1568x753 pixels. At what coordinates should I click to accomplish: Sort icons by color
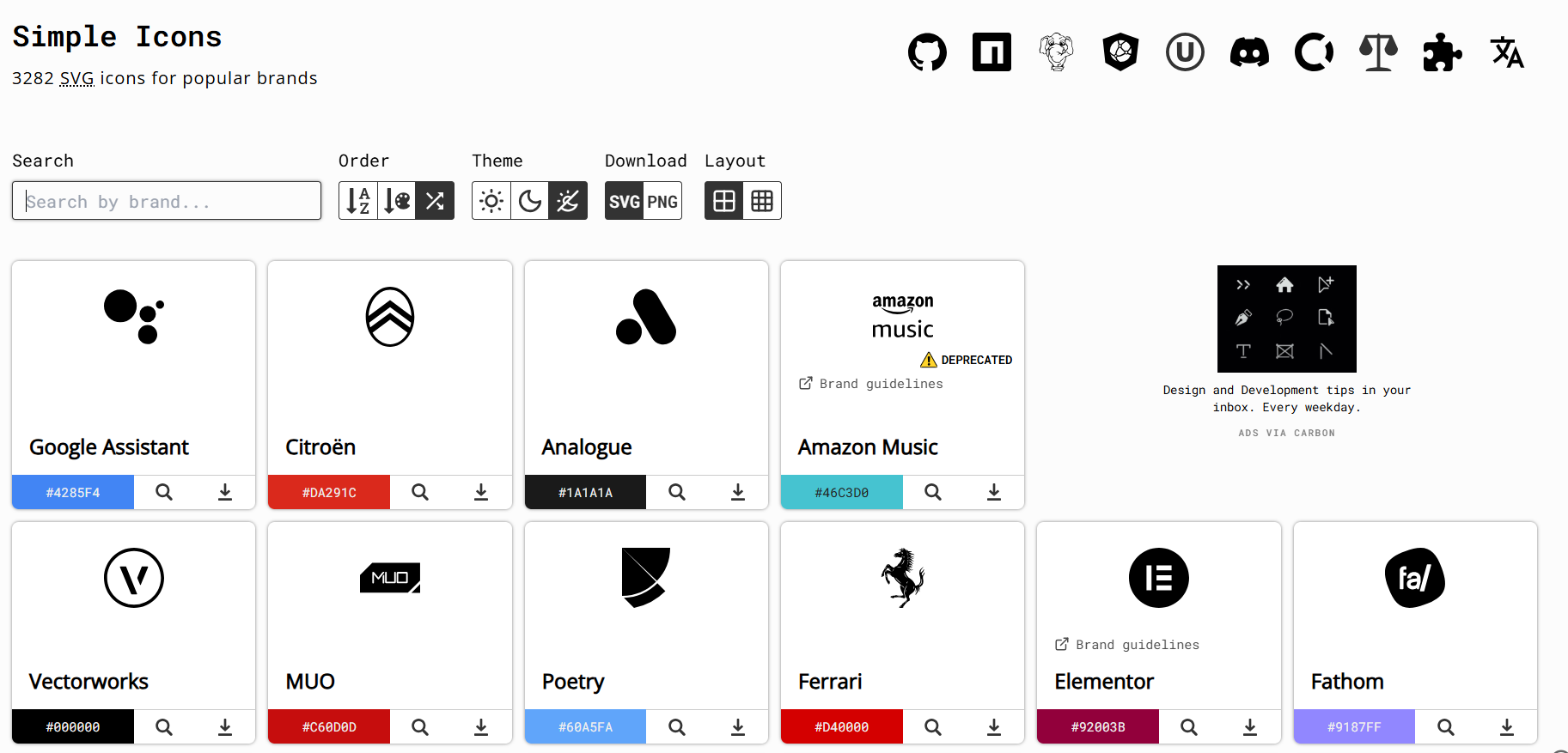(x=397, y=201)
